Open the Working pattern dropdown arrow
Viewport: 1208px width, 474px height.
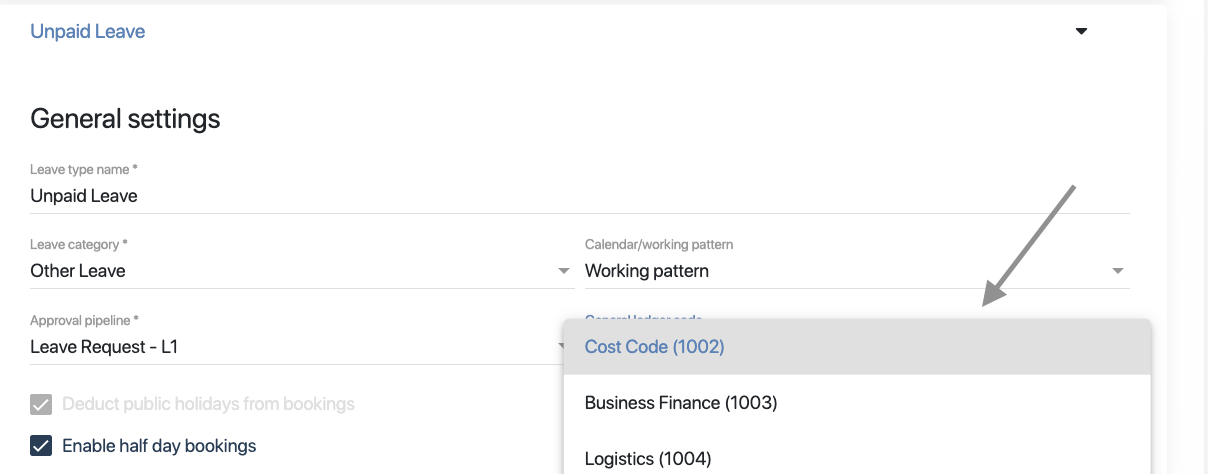pos(1118,271)
